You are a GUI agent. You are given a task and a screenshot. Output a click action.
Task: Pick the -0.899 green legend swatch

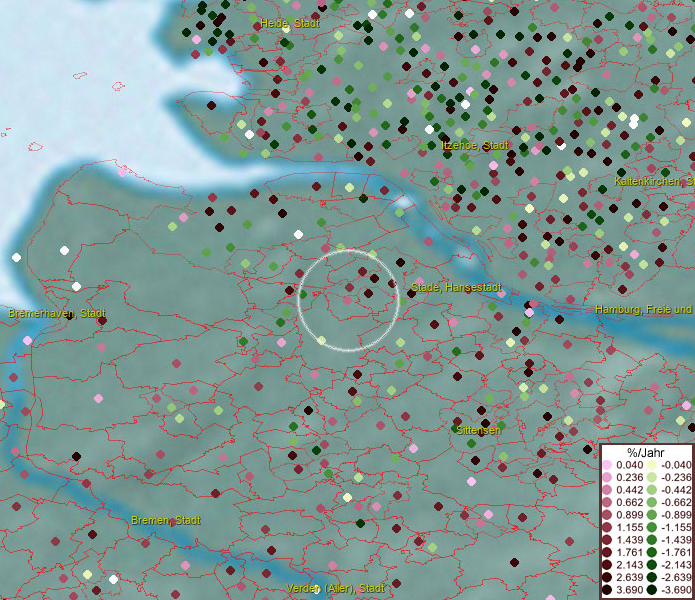coord(652,515)
